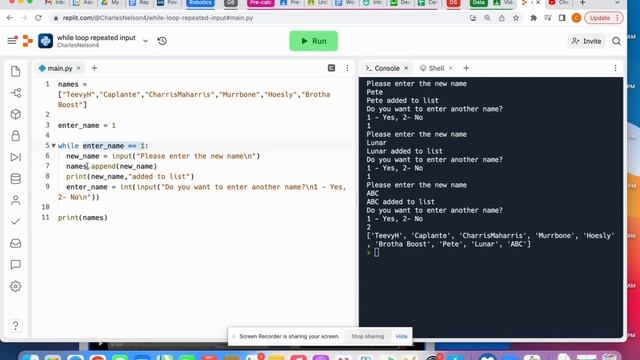Open the console pane three-dot menu

click(x=615, y=68)
